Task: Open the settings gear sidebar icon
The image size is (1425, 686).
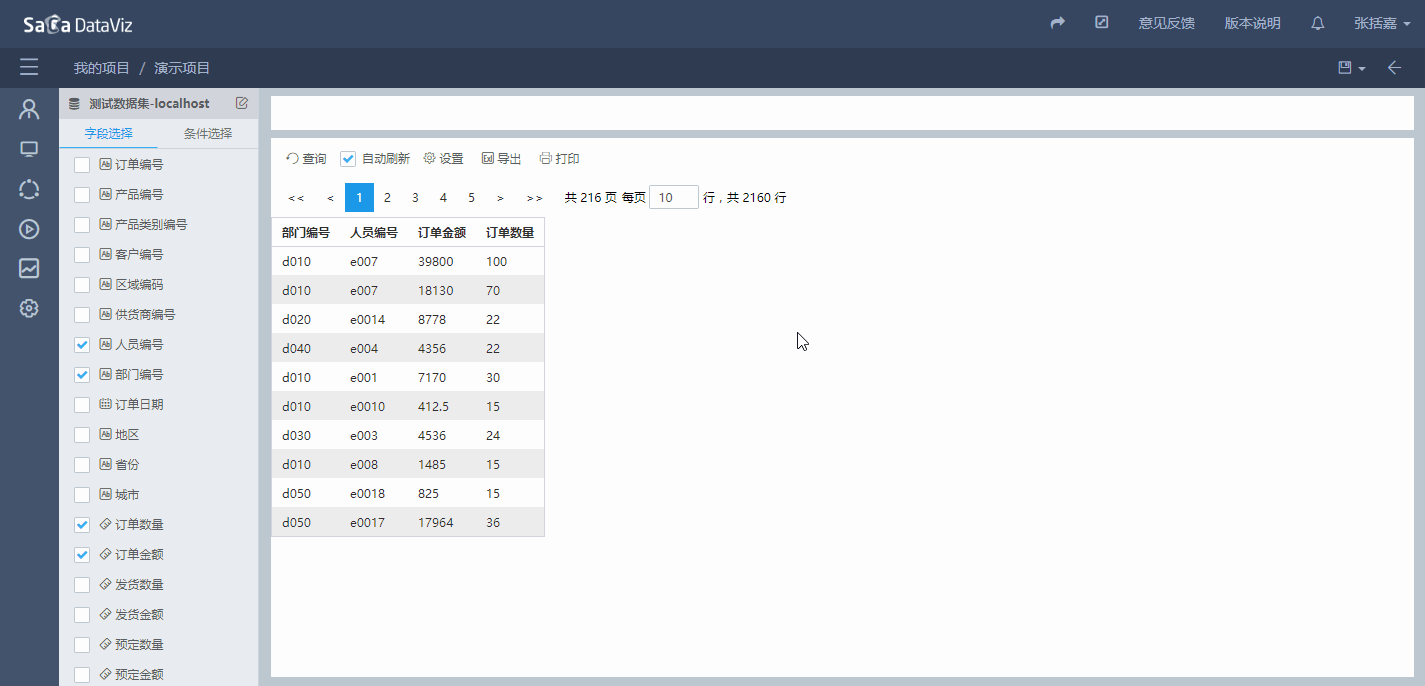Action: (x=29, y=308)
